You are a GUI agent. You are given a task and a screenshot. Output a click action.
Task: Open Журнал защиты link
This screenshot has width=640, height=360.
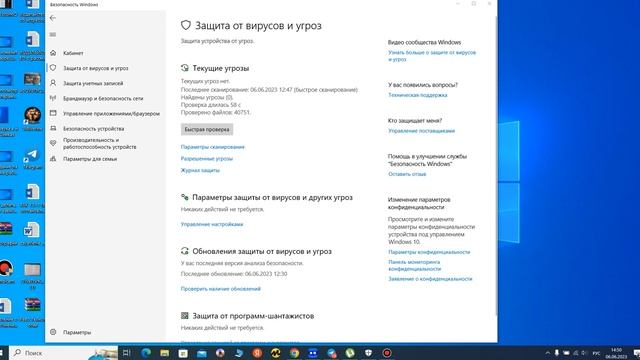tap(200, 170)
